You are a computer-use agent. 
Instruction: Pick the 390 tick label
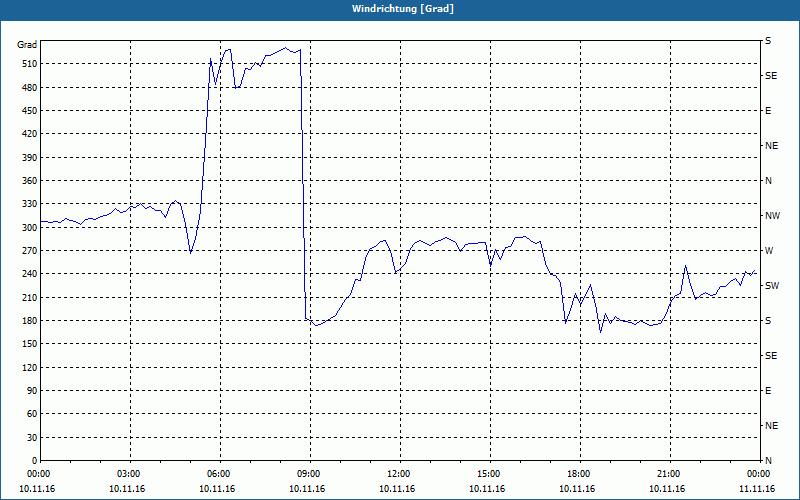click(30, 158)
